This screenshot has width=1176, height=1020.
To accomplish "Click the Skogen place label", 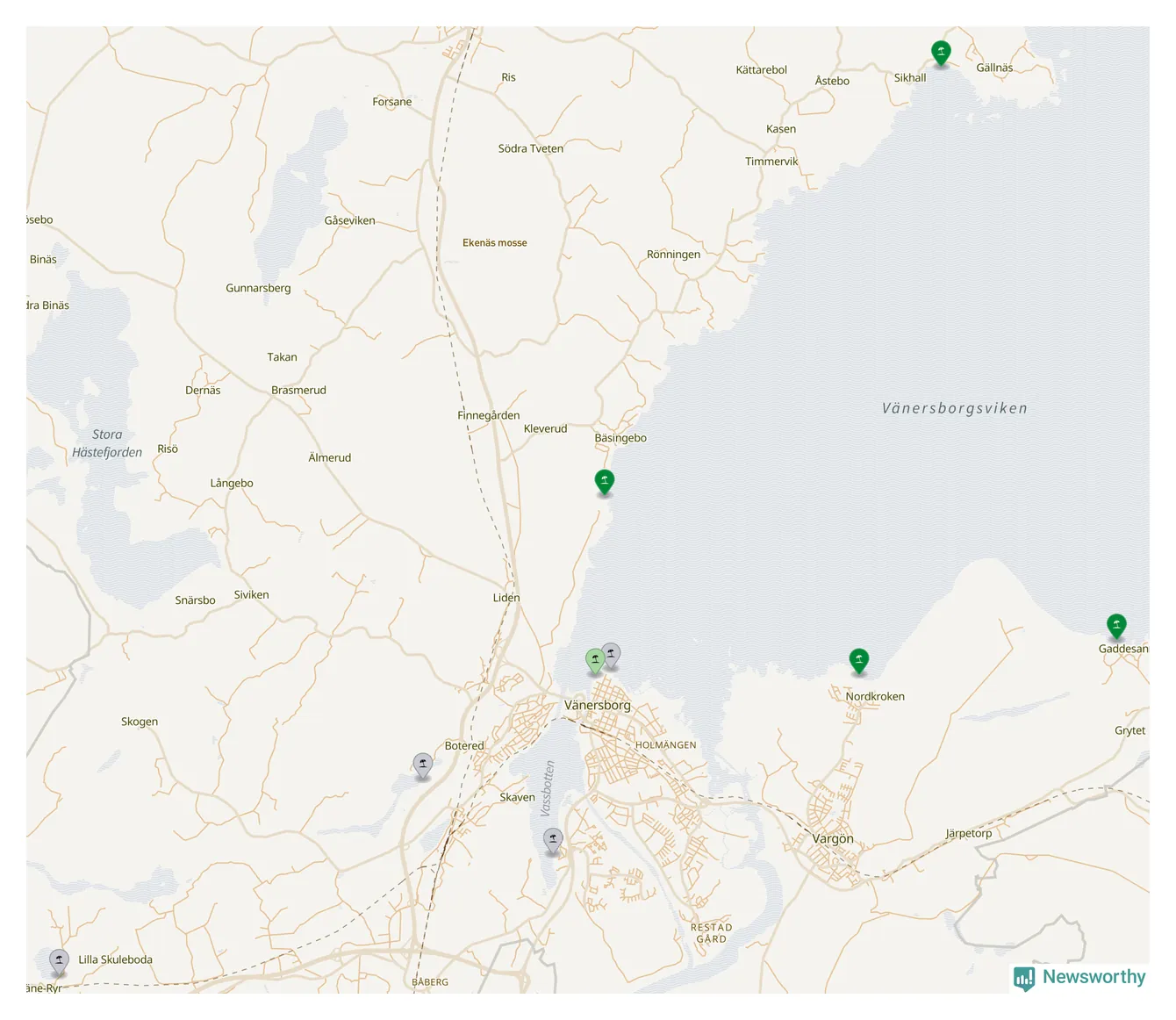I will (140, 722).
